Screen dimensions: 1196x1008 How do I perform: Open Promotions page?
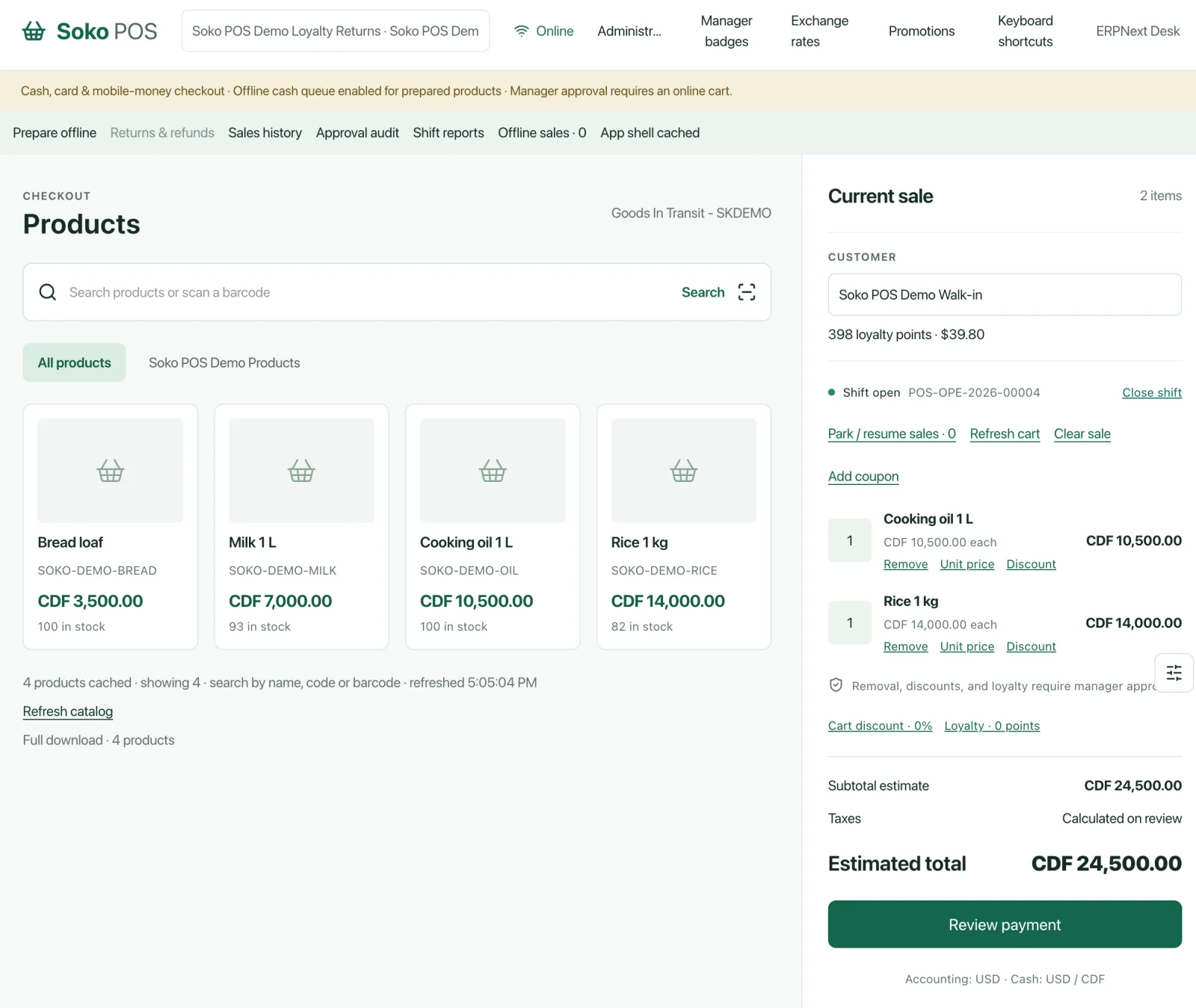(x=922, y=31)
